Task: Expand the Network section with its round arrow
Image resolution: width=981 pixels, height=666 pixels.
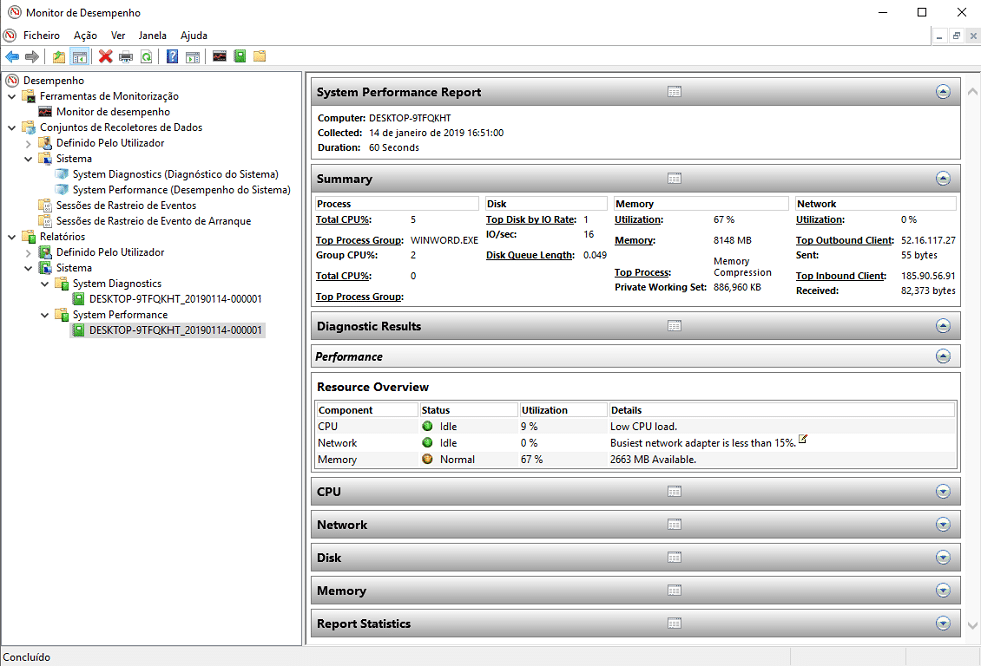Action: coord(943,525)
